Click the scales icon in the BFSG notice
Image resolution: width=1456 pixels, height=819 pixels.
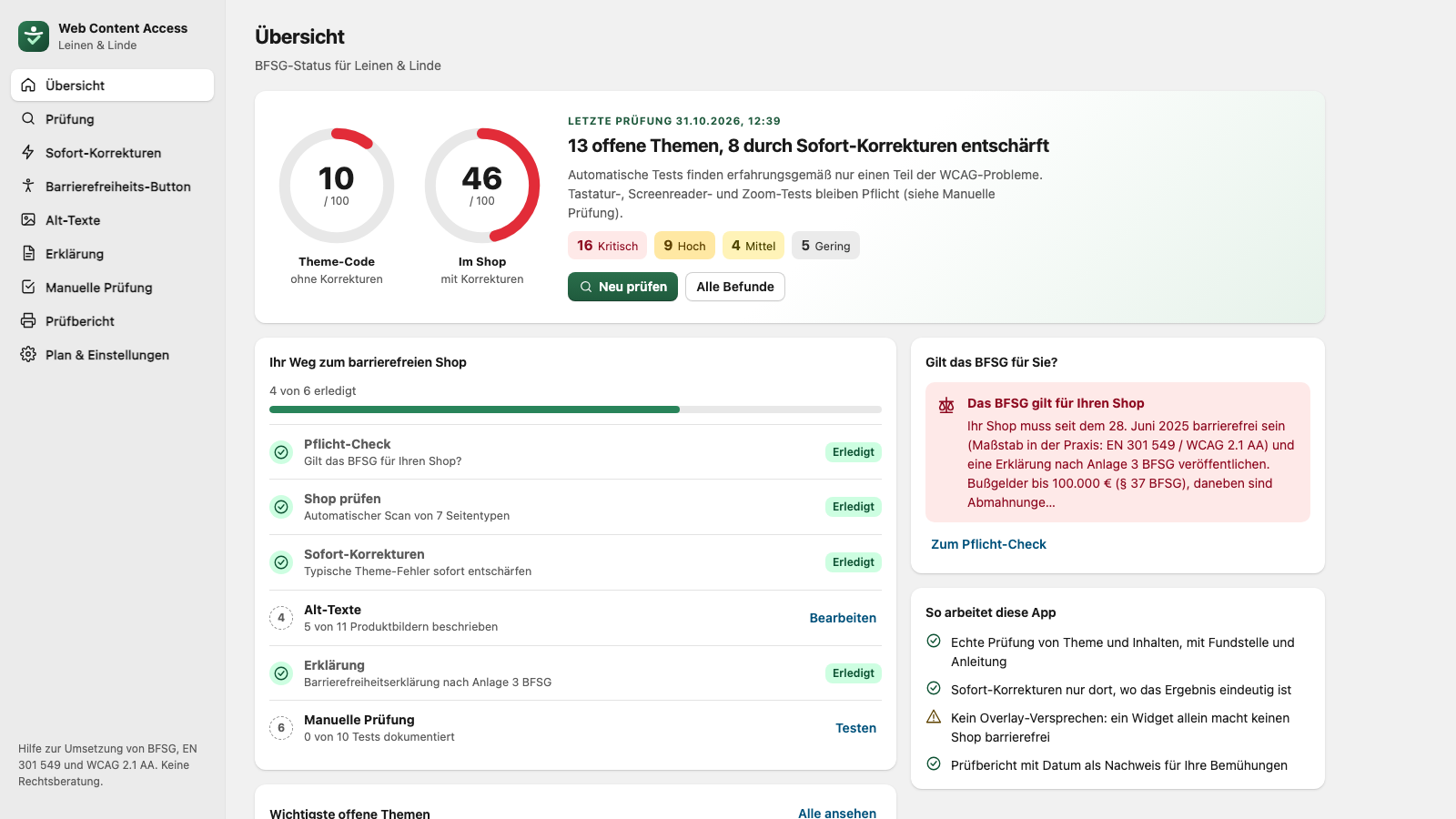click(946, 405)
